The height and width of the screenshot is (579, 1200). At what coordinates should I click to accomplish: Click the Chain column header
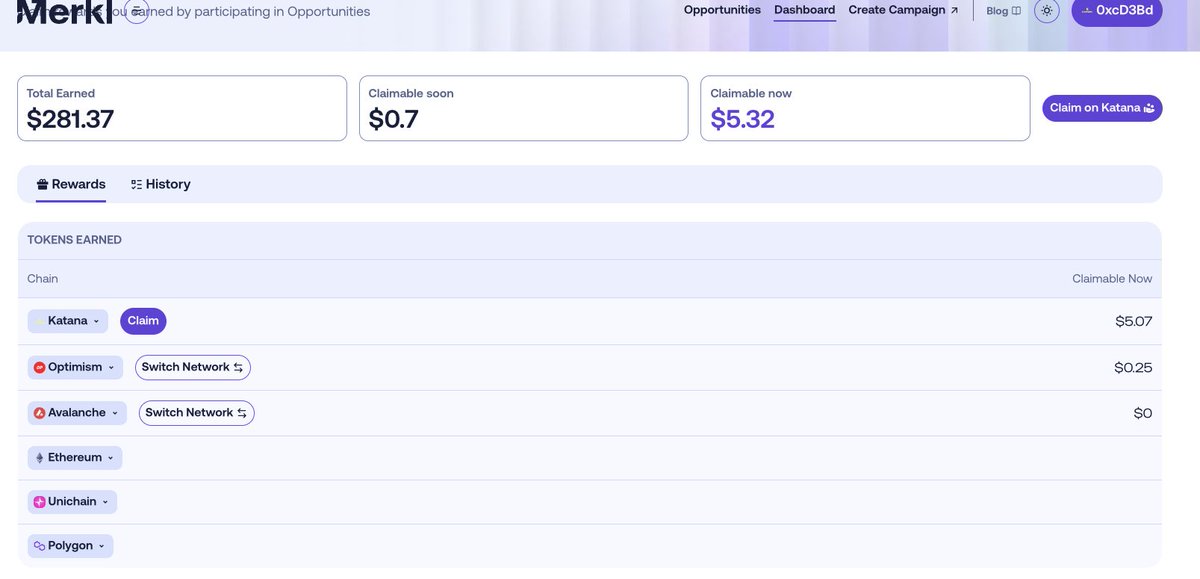pyautogui.click(x=42, y=279)
